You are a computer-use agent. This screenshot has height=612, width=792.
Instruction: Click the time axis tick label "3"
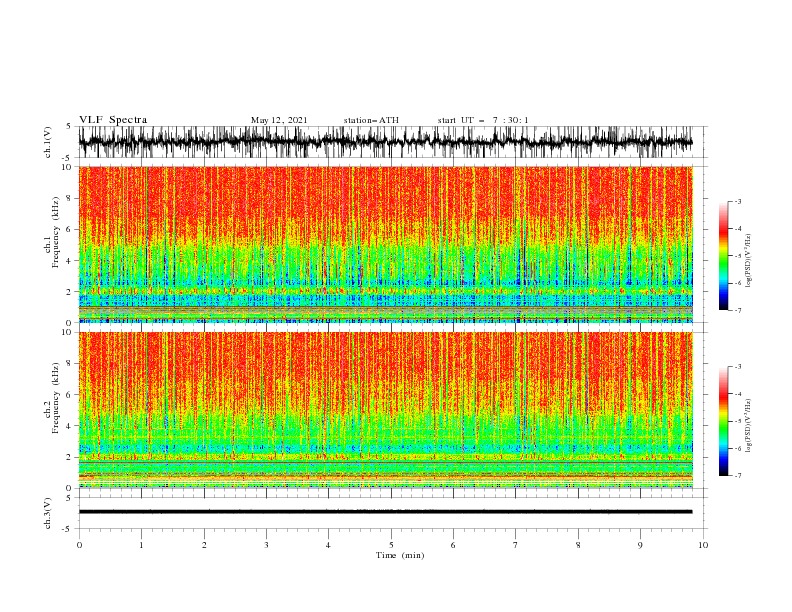(266, 545)
